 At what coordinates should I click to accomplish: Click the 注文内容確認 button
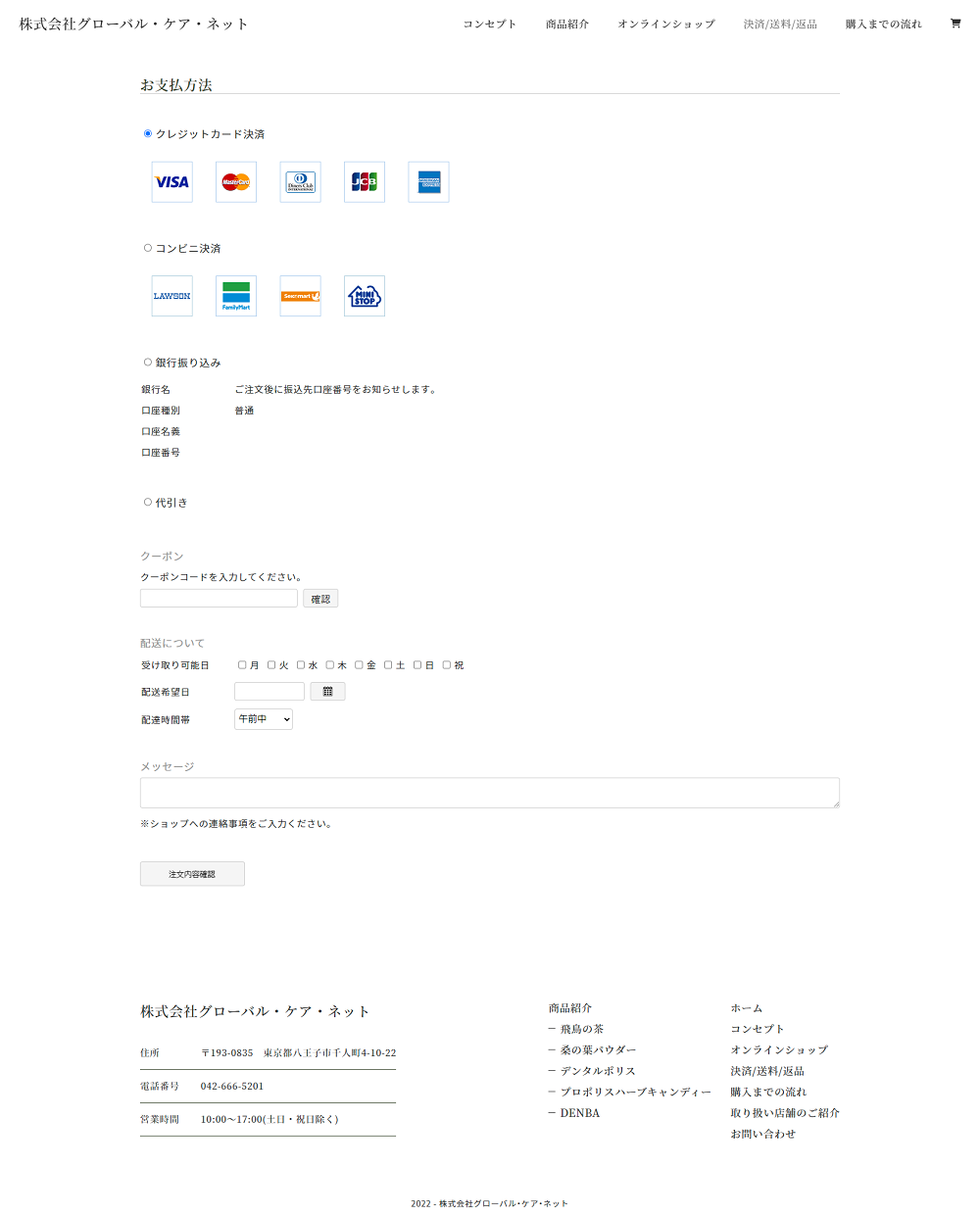pyautogui.click(x=192, y=874)
